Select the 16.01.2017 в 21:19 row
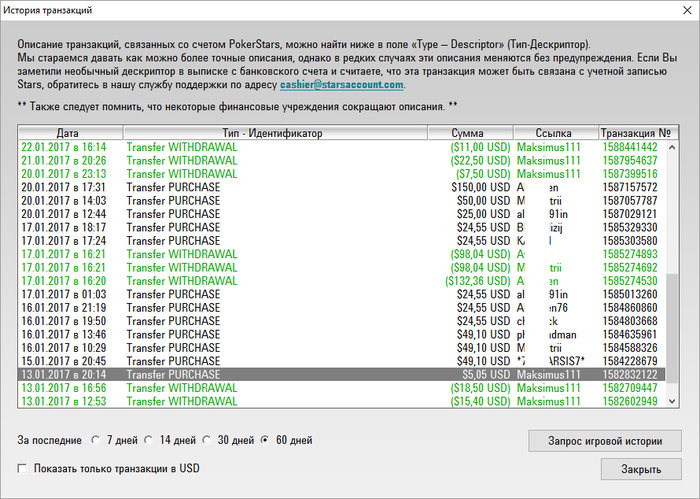This screenshot has width=700, height=499. [342, 308]
